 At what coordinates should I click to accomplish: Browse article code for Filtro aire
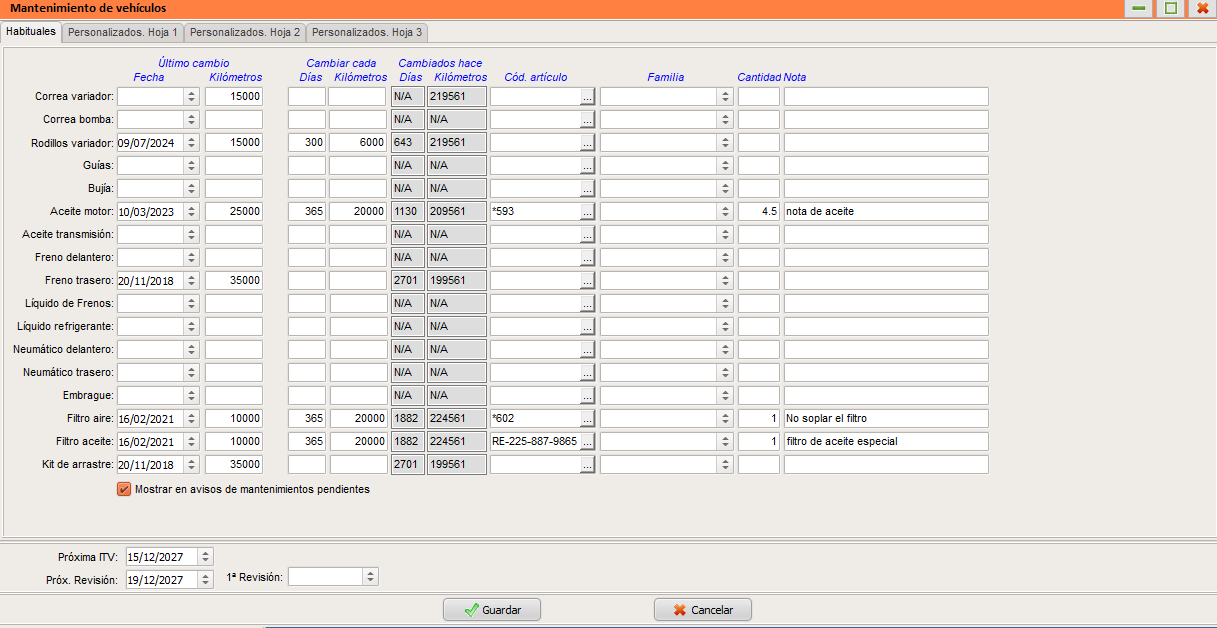click(x=588, y=419)
